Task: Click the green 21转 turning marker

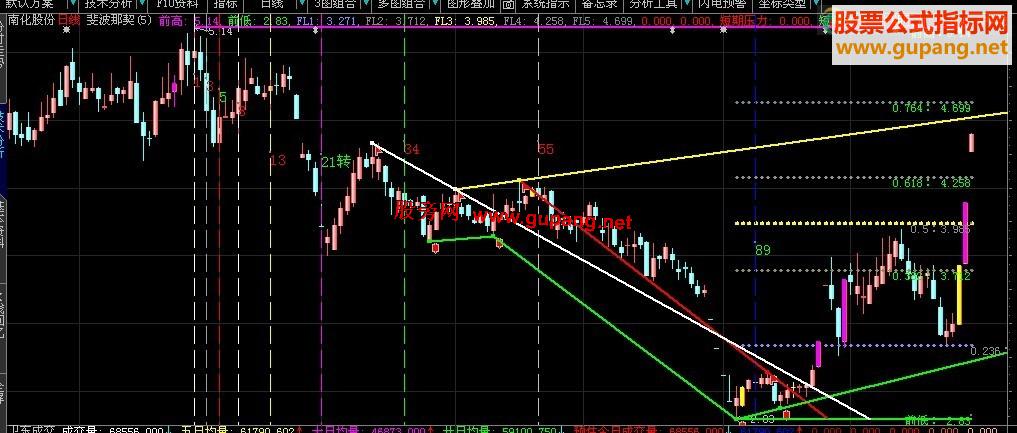Action: [335, 161]
